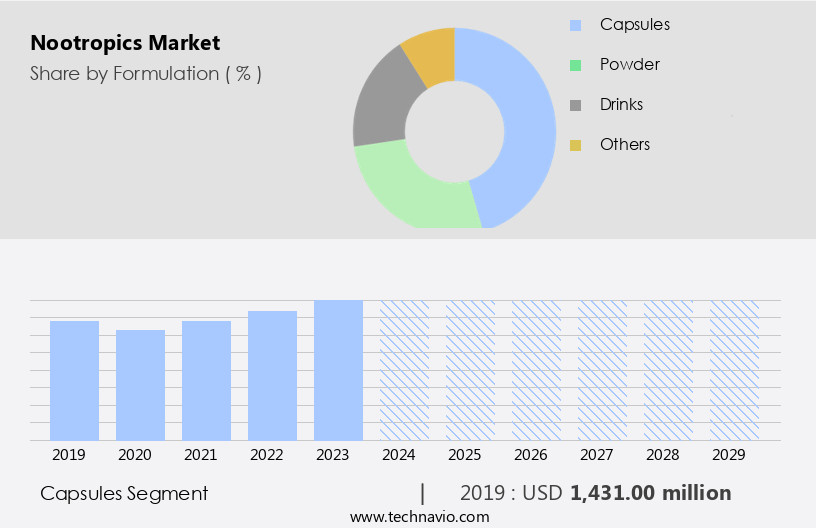Open the www.technavio.com link
The width and height of the screenshot is (816, 528).
[420, 517]
